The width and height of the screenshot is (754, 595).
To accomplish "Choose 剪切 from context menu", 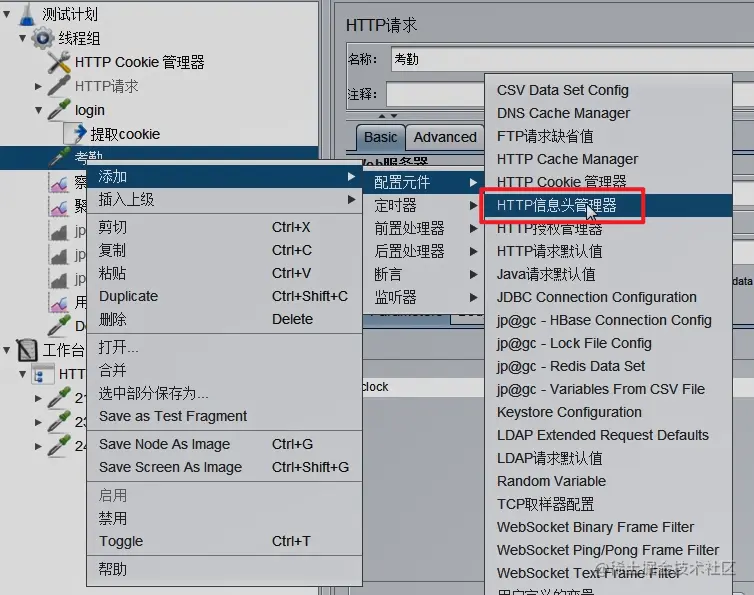I will tap(224, 227).
